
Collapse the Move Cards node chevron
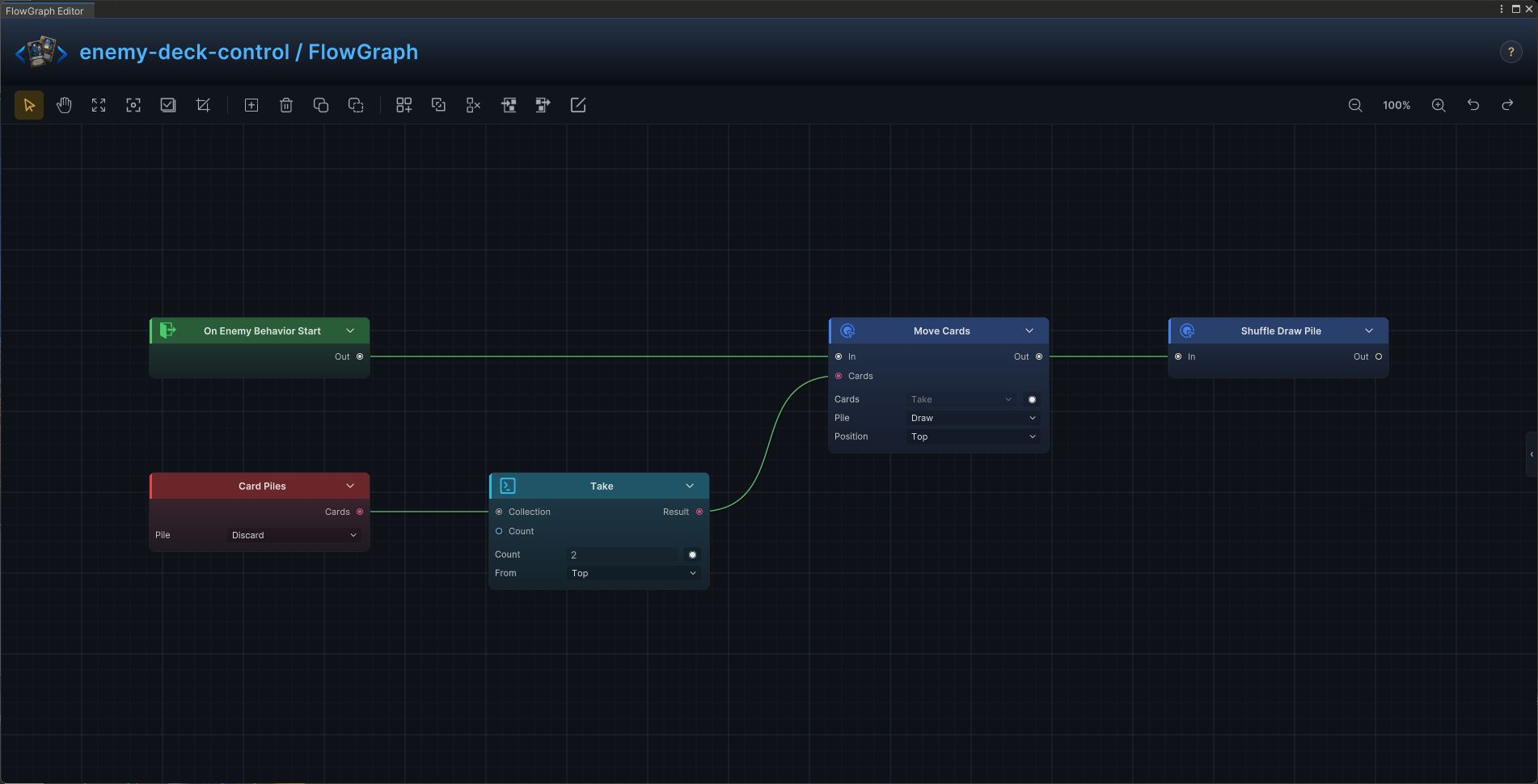pyautogui.click(x=1029, y=331)
